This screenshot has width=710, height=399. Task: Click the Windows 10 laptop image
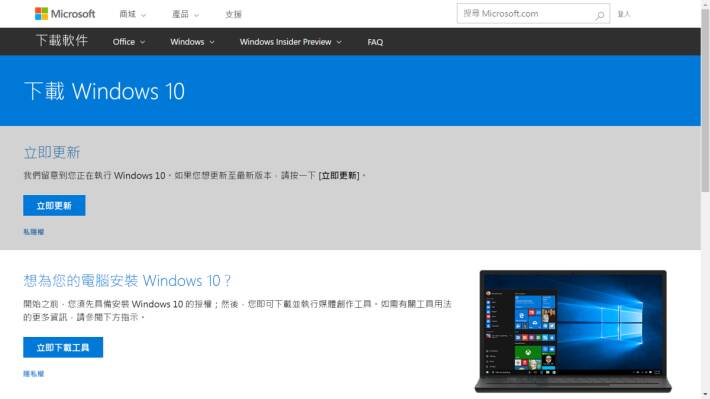(x=573, y=331)
